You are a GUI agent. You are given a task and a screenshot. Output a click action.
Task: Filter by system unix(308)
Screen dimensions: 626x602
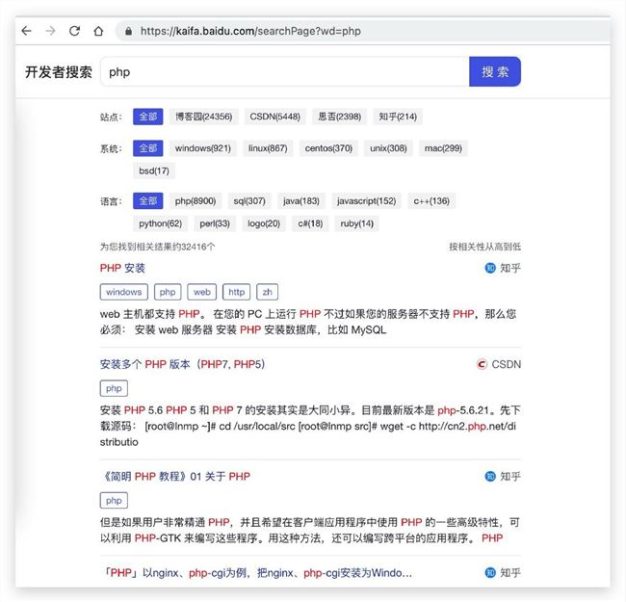point(388,149)
